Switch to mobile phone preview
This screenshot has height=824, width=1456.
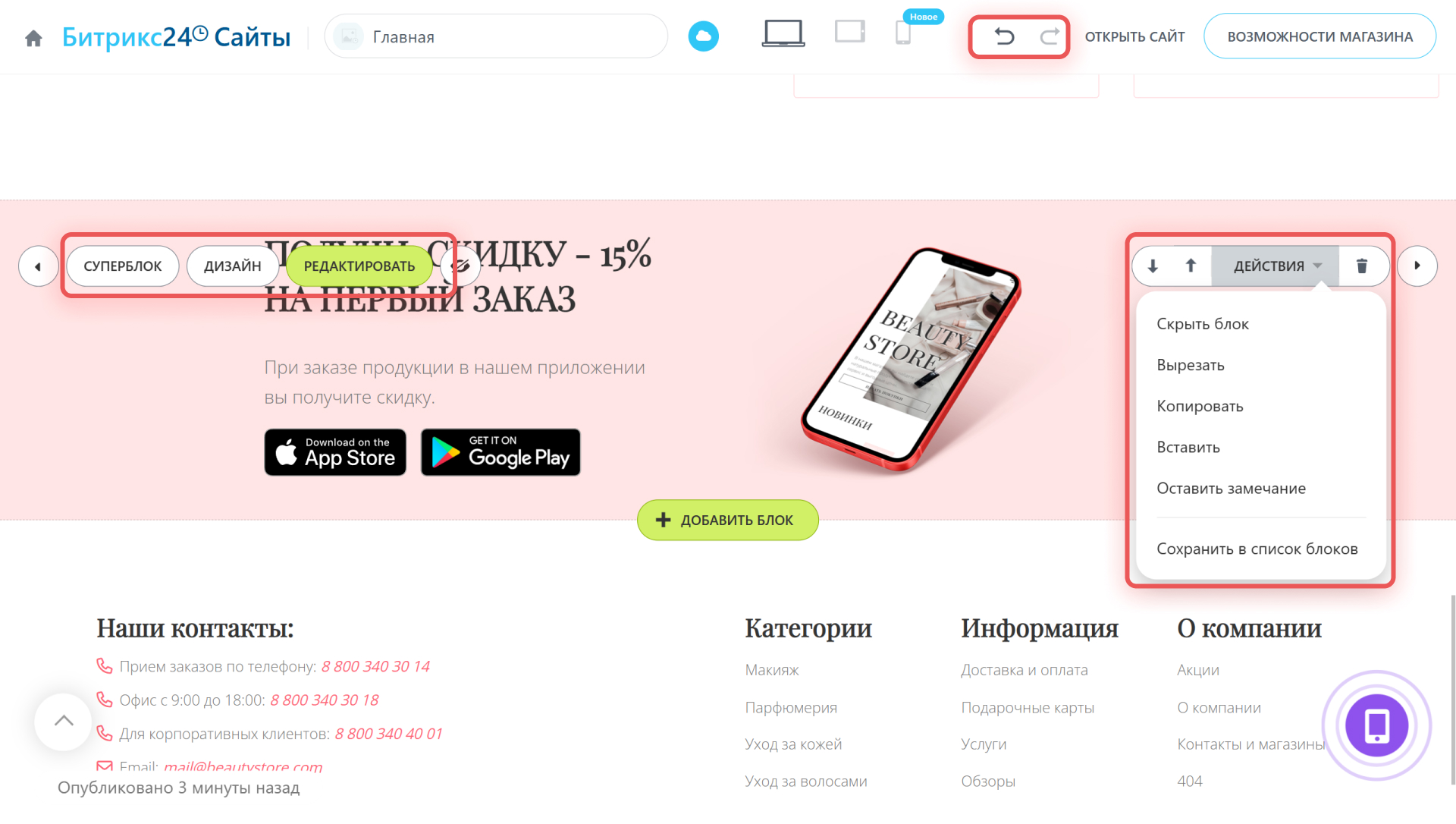click(902, 33)
